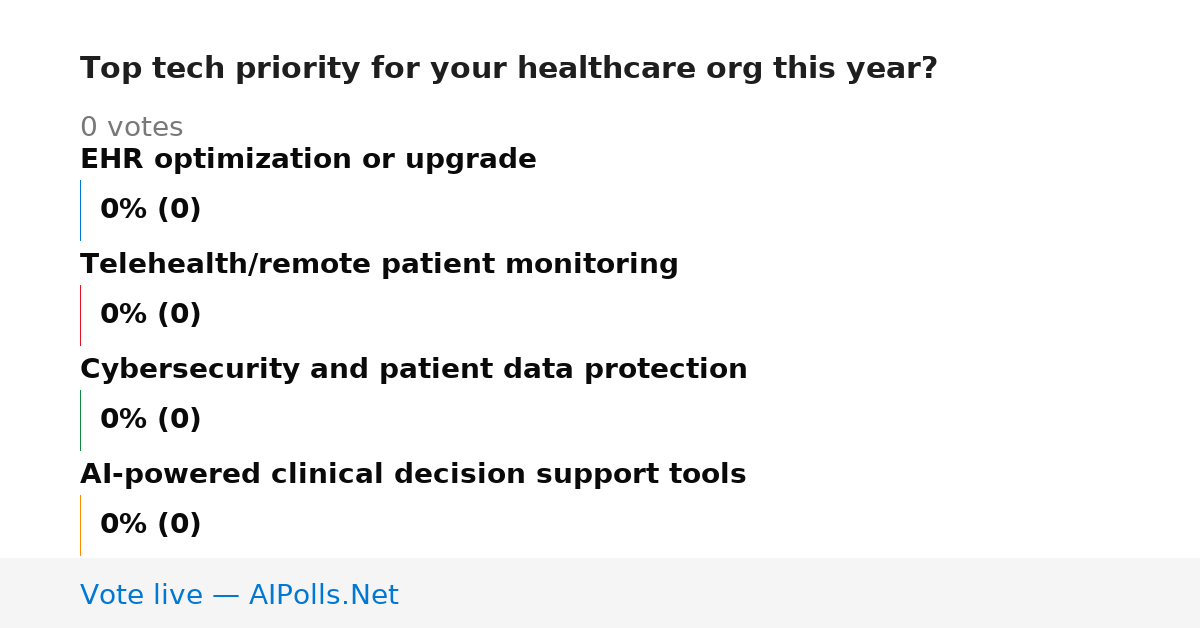Click the poll question heading
1200x628 pixels.
509,69
